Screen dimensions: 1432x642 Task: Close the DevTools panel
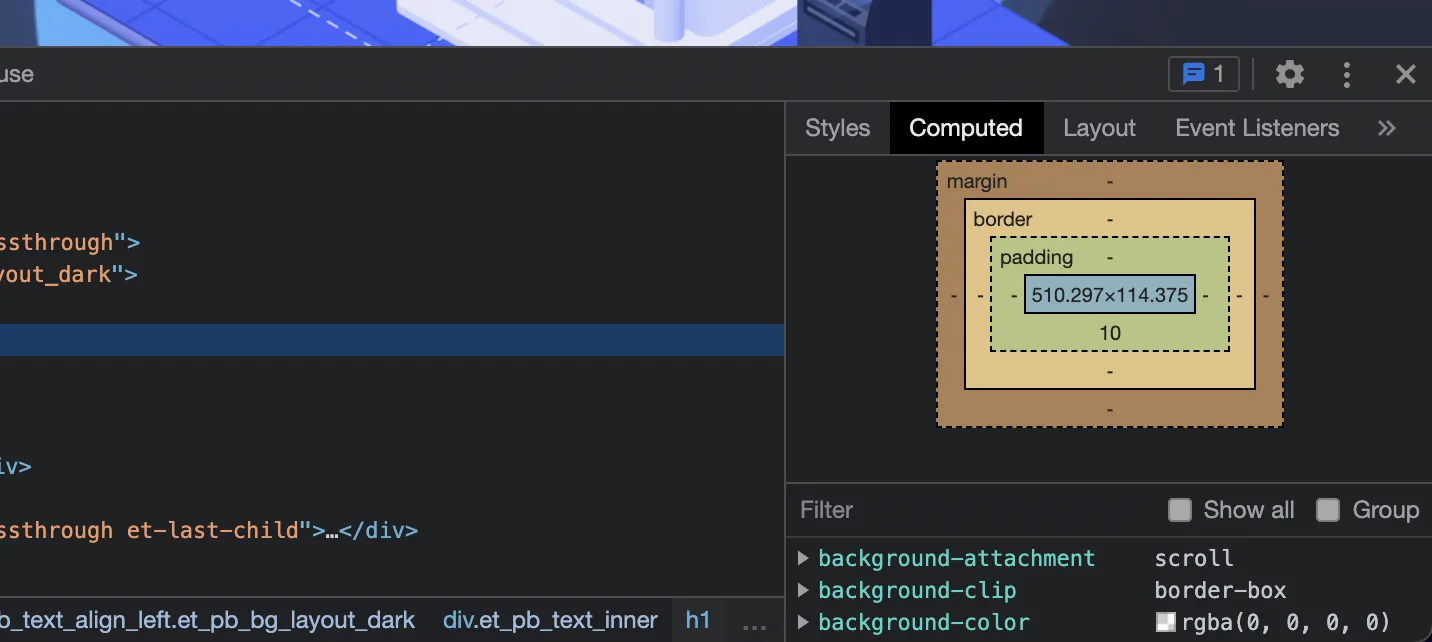pos(1406,74)
